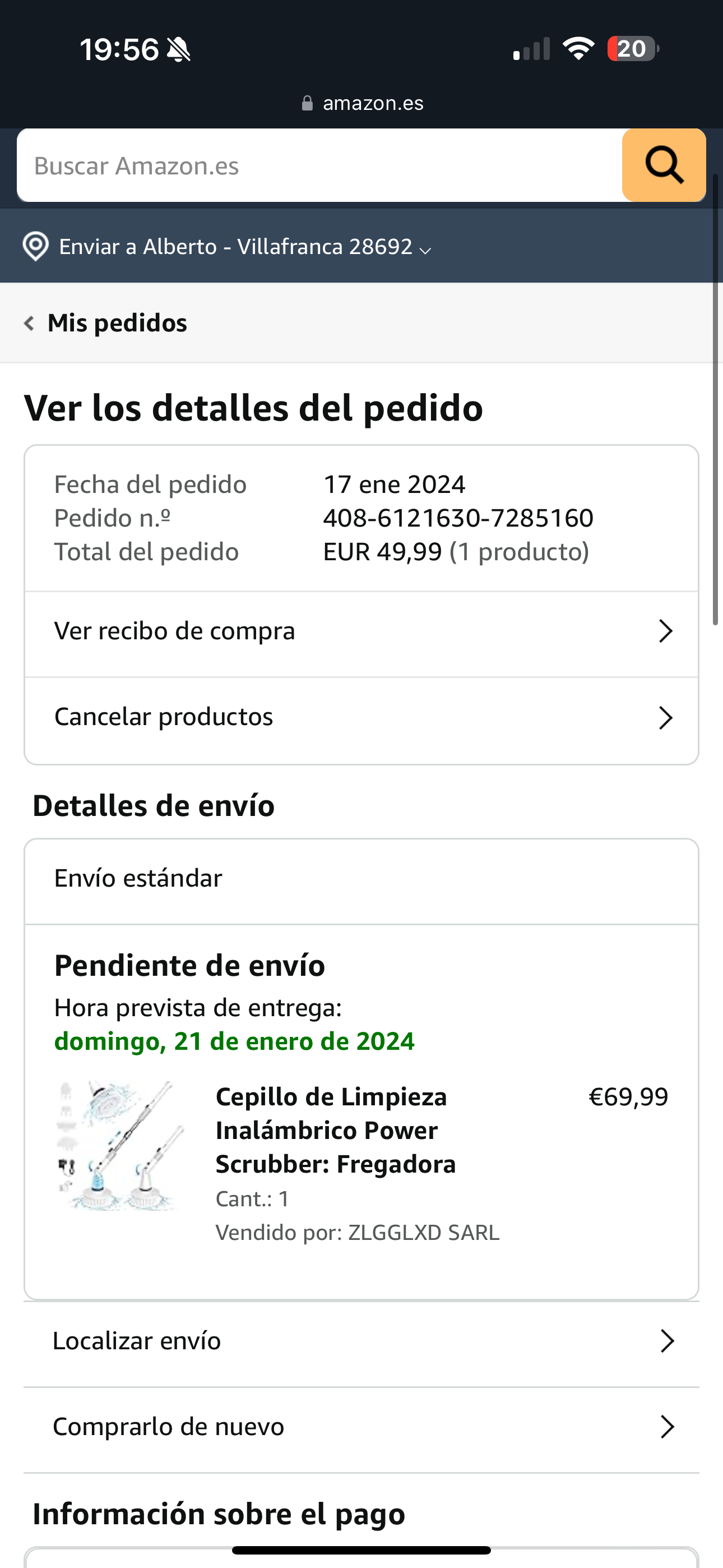Tap the lock icon beside amazon.es
The height and width of the screenshot is (1568, 723).
[x=307, y=104]
